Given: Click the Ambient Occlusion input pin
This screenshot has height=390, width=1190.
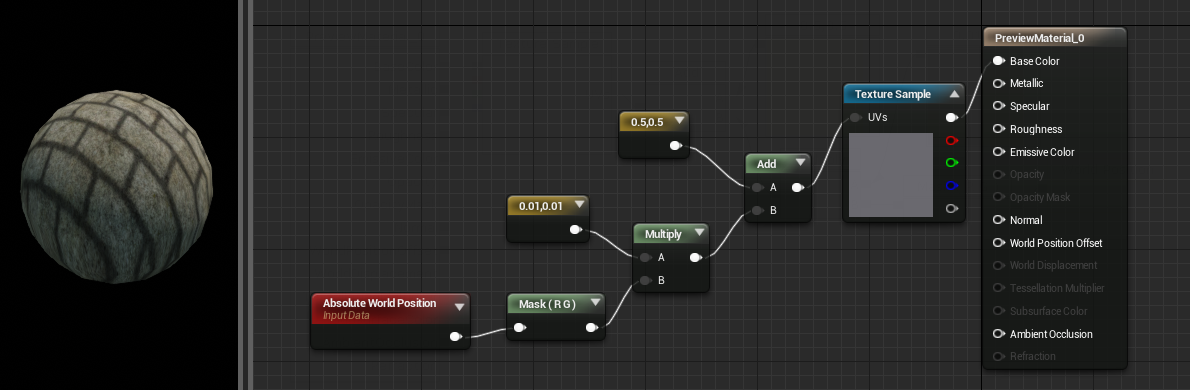Looking at the screenshot, I should click(999, 334).
